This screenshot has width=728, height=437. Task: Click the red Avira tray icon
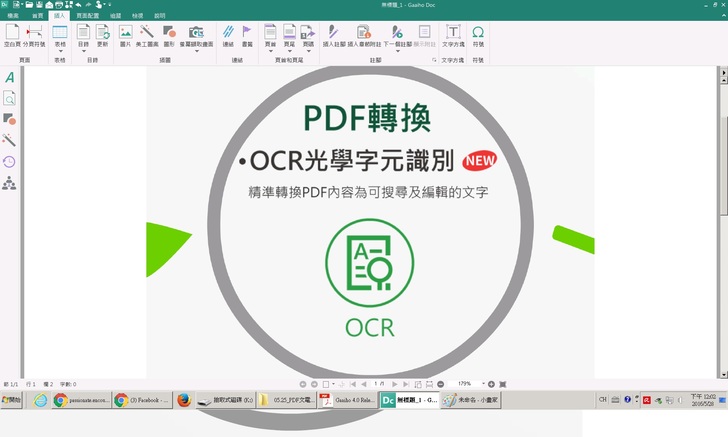646,400
